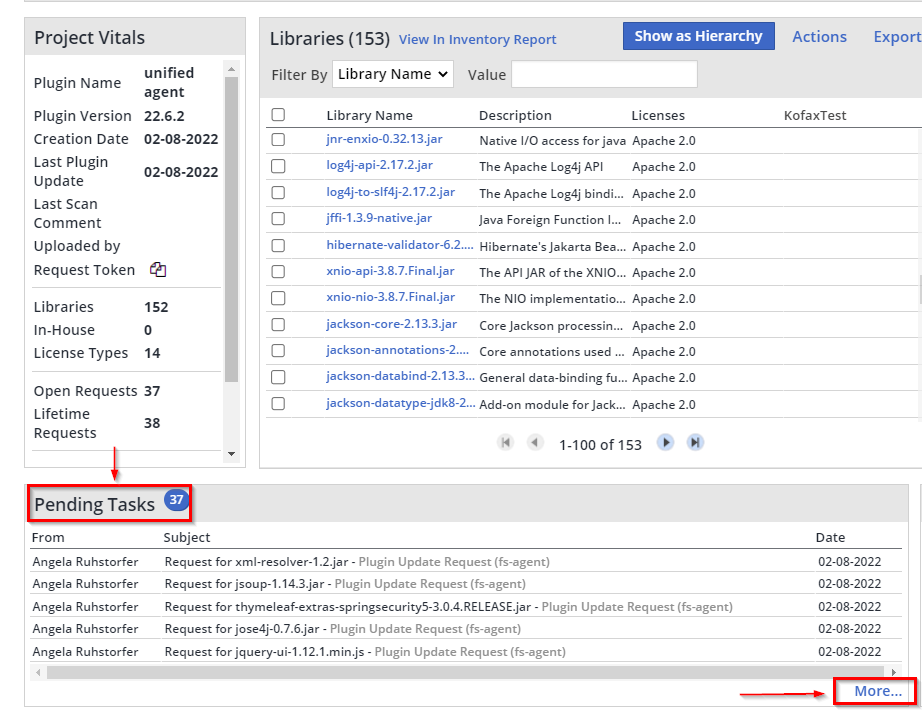Click More... link under Pending Tasks
This screenshot has height=711, width=922.
pos(877,691)
